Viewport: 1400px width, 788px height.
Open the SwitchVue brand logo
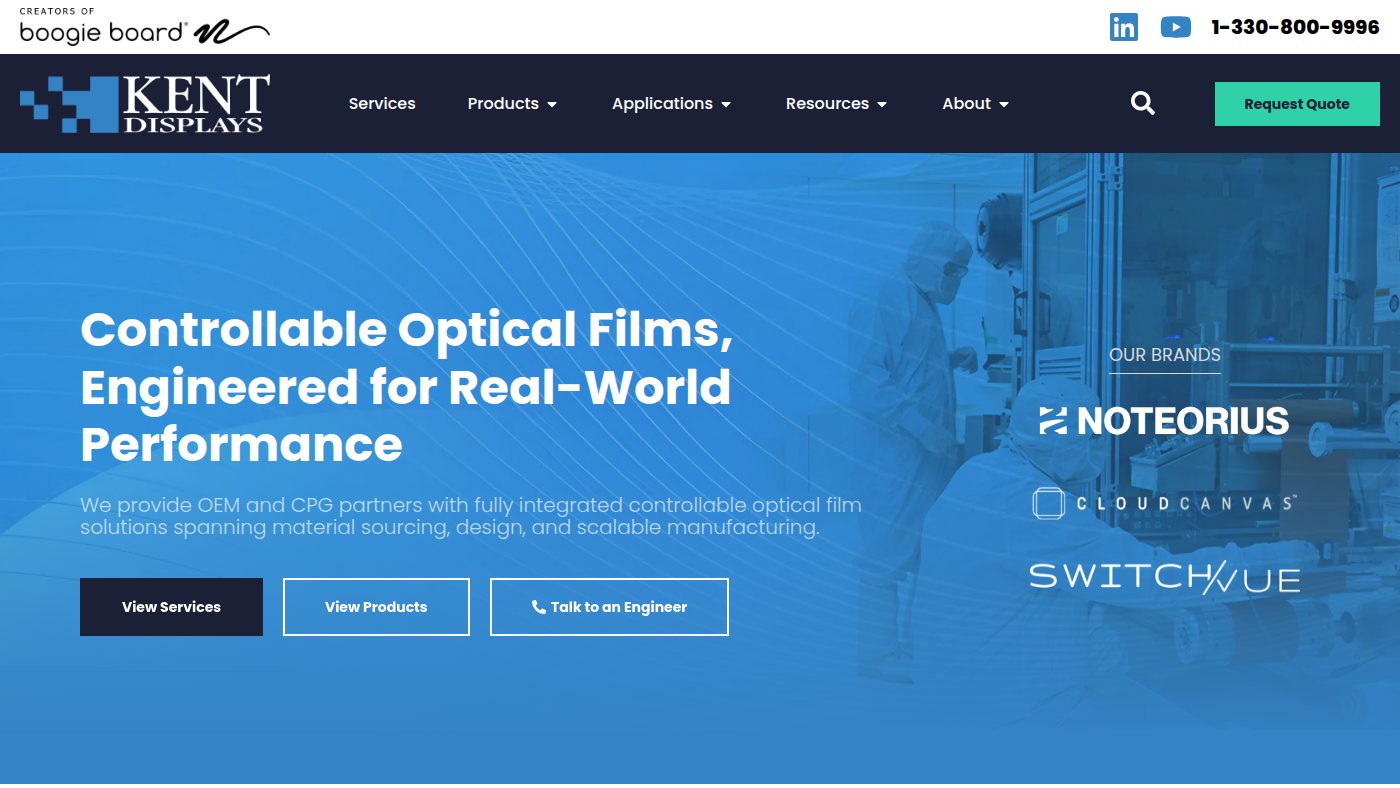(x=1164, y=578)
